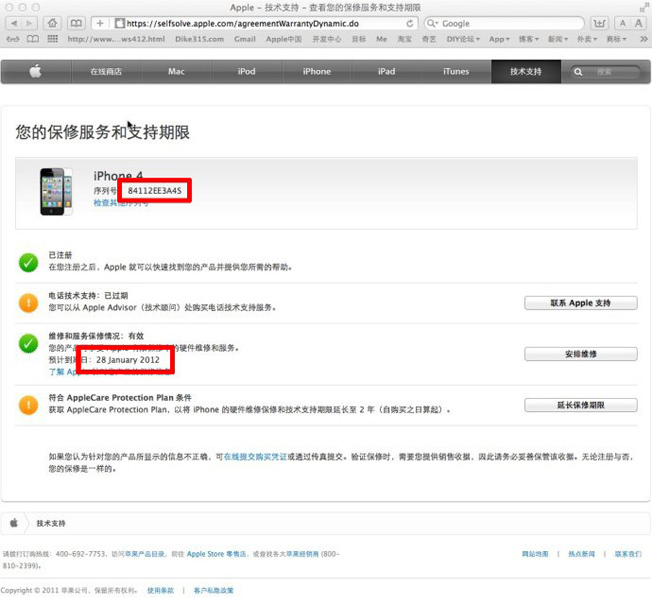Open the iPod navigation tab
The width and height of the screenshot is (652, 598).
coord(247,72)
